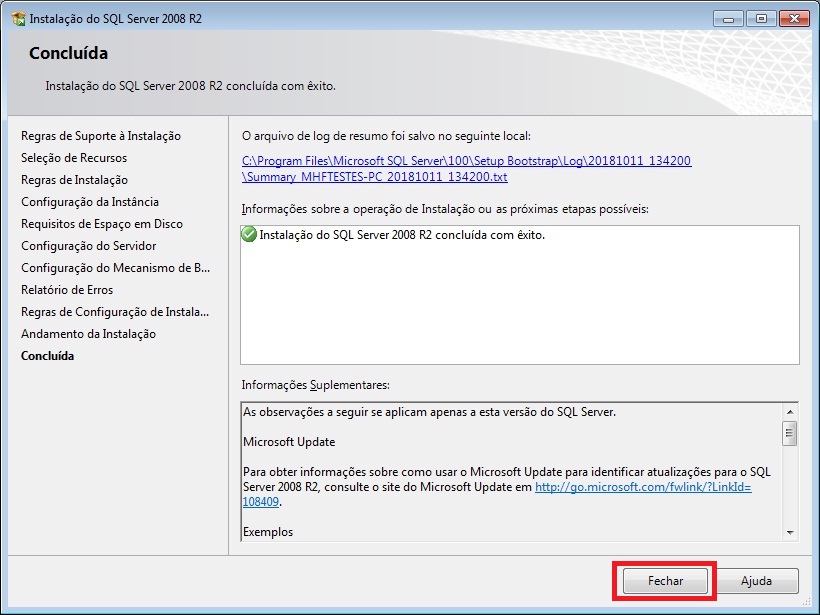
Task: Select Regras de Instalação step
Action: tap(74, 180)
